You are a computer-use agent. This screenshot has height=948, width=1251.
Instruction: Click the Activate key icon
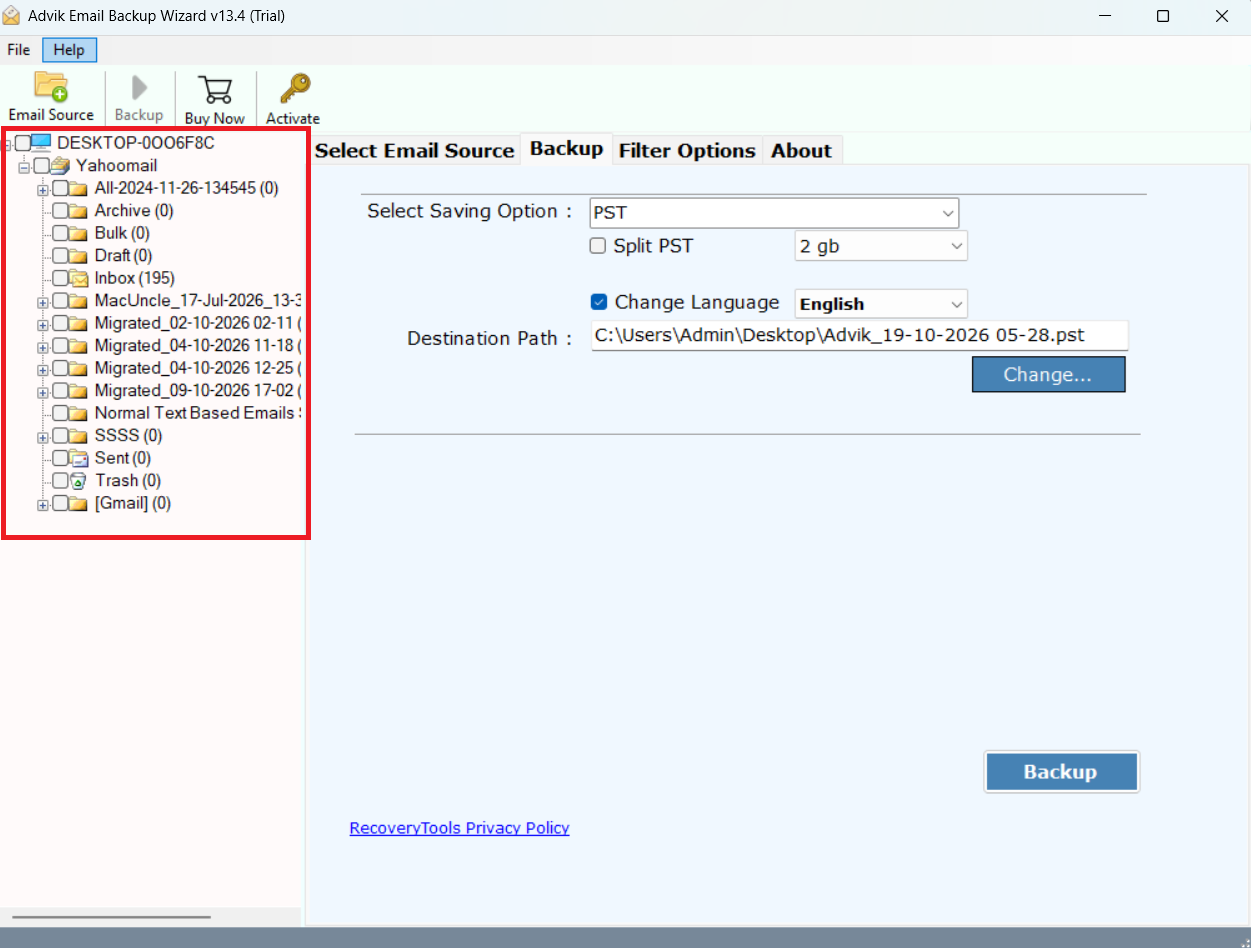coord(294,90)
